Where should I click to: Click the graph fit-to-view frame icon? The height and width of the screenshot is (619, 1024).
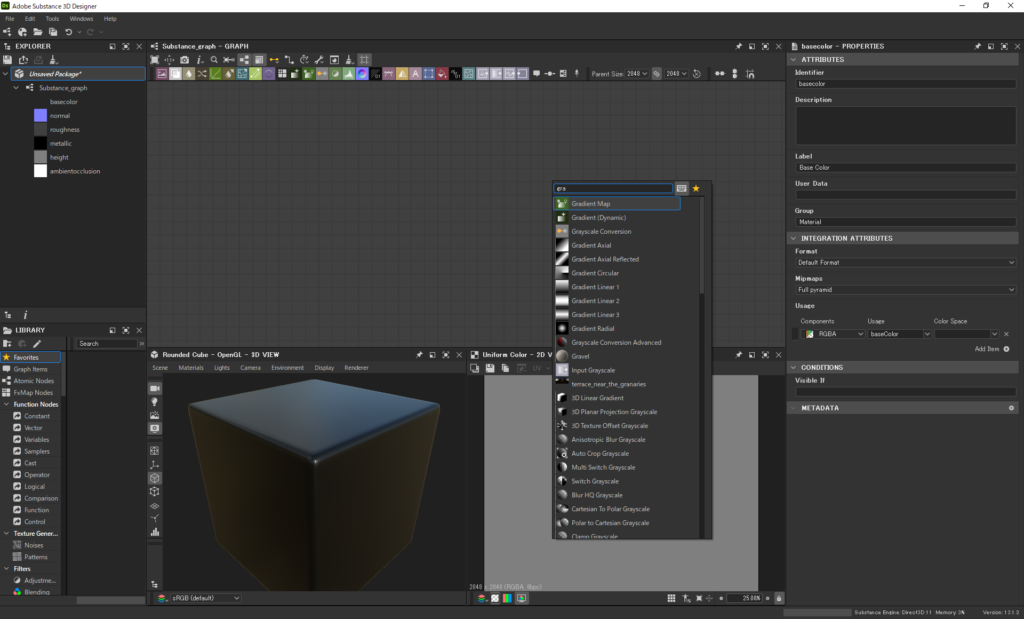pyautogui.click(x=155, y=60)
